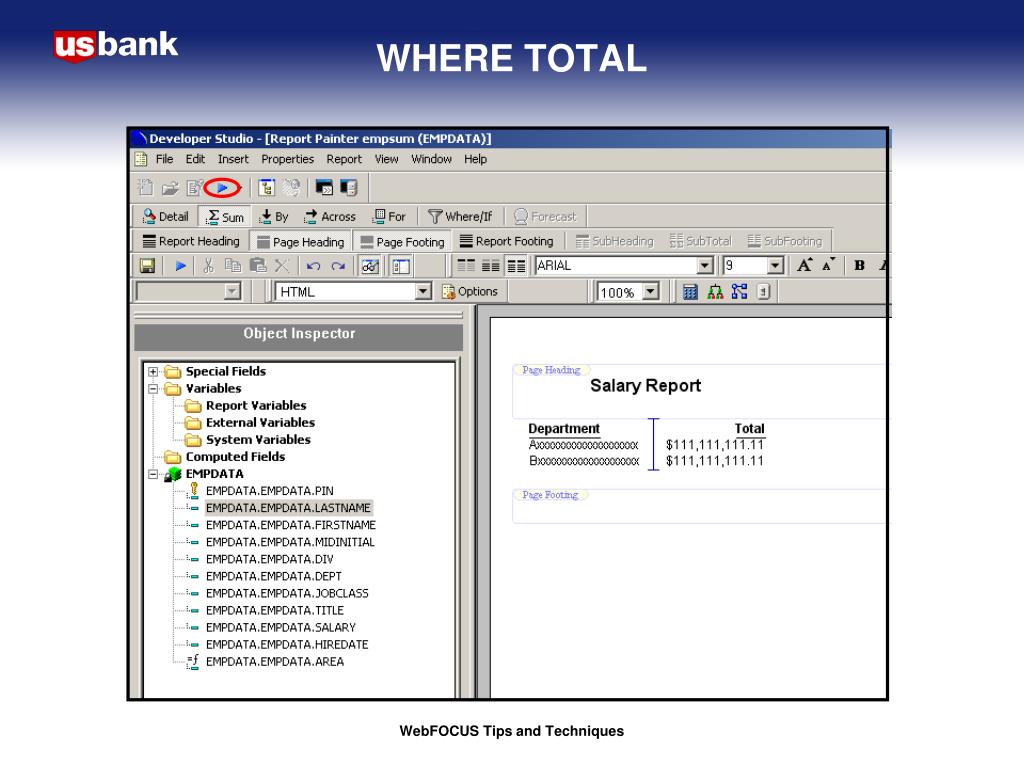Open the Report menu
The height and width of the screenshot is (768, 1024).
pyautogui.click(x=344, y=159)
